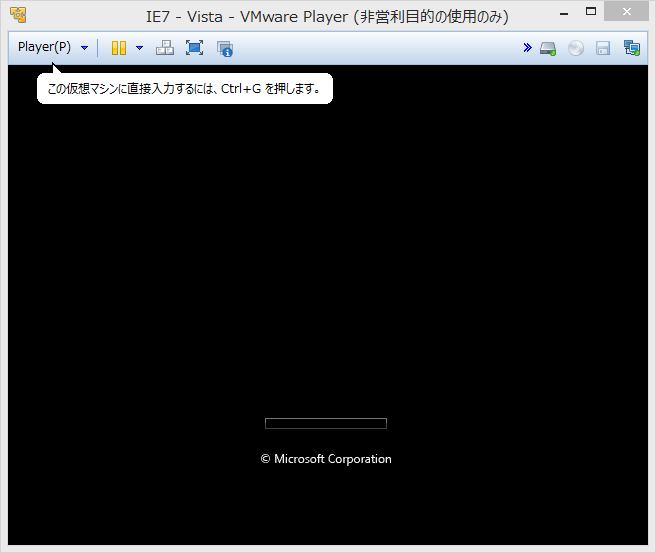The image size is (656, 553).
Task: Click the Ctrl+G input hint tooltip
Action: pos(185,88)
